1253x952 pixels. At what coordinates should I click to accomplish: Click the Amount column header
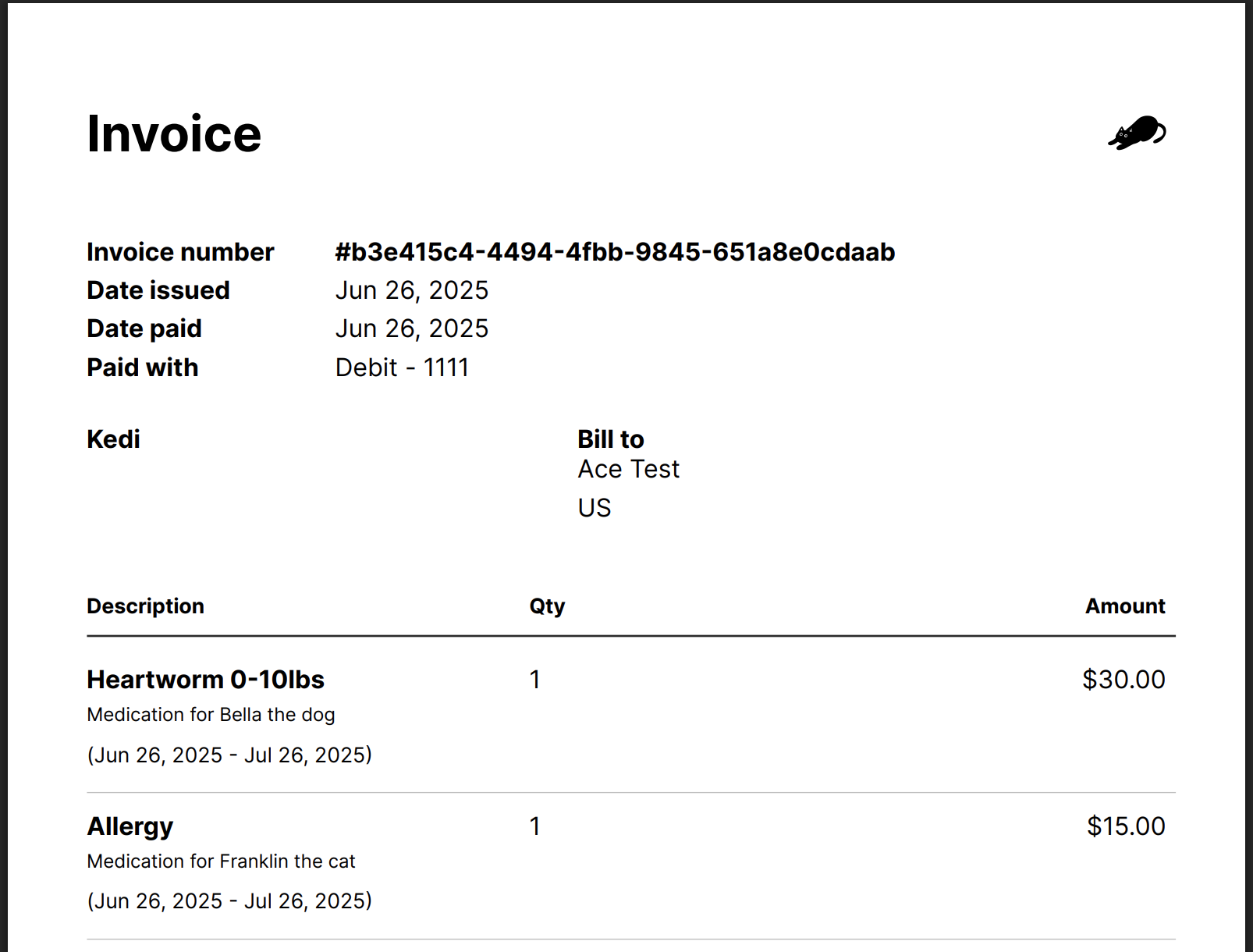click(1125, 606)
